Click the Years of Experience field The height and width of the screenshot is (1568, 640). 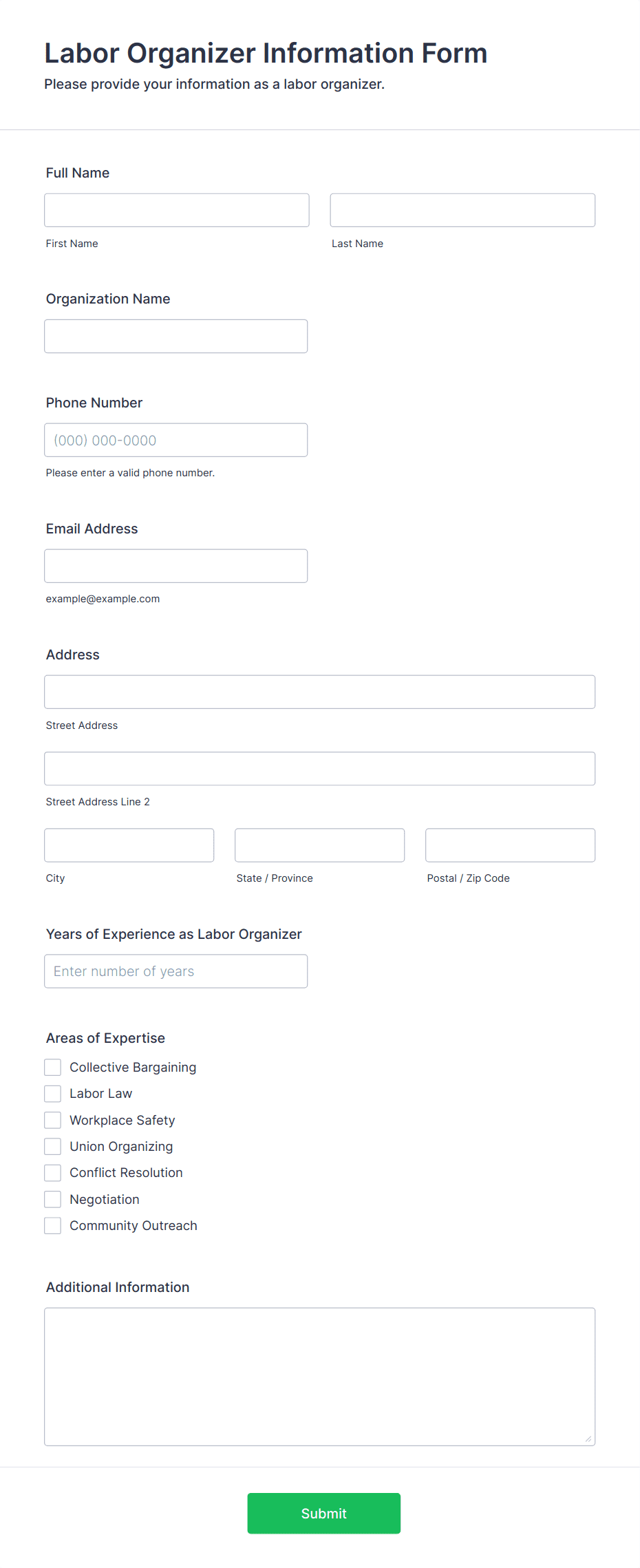[x=176, y=971]
